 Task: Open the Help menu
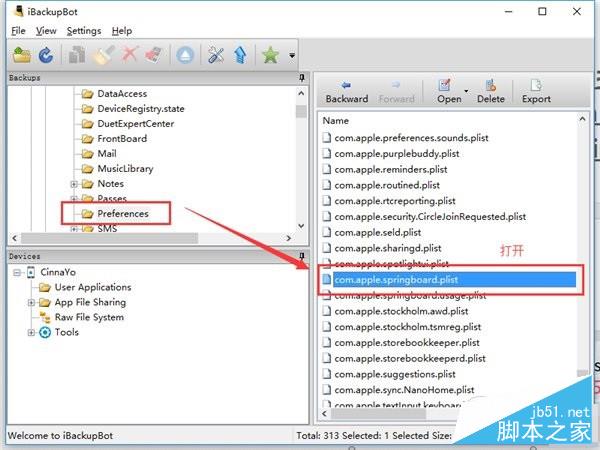click(122, 31)
